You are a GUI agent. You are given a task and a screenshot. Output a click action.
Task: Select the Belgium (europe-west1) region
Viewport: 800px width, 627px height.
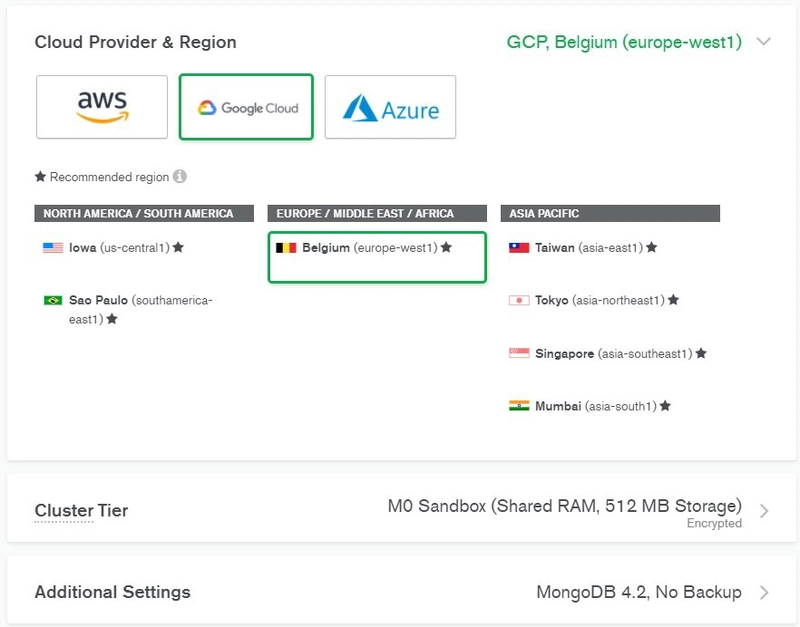[x=377, y=257]
